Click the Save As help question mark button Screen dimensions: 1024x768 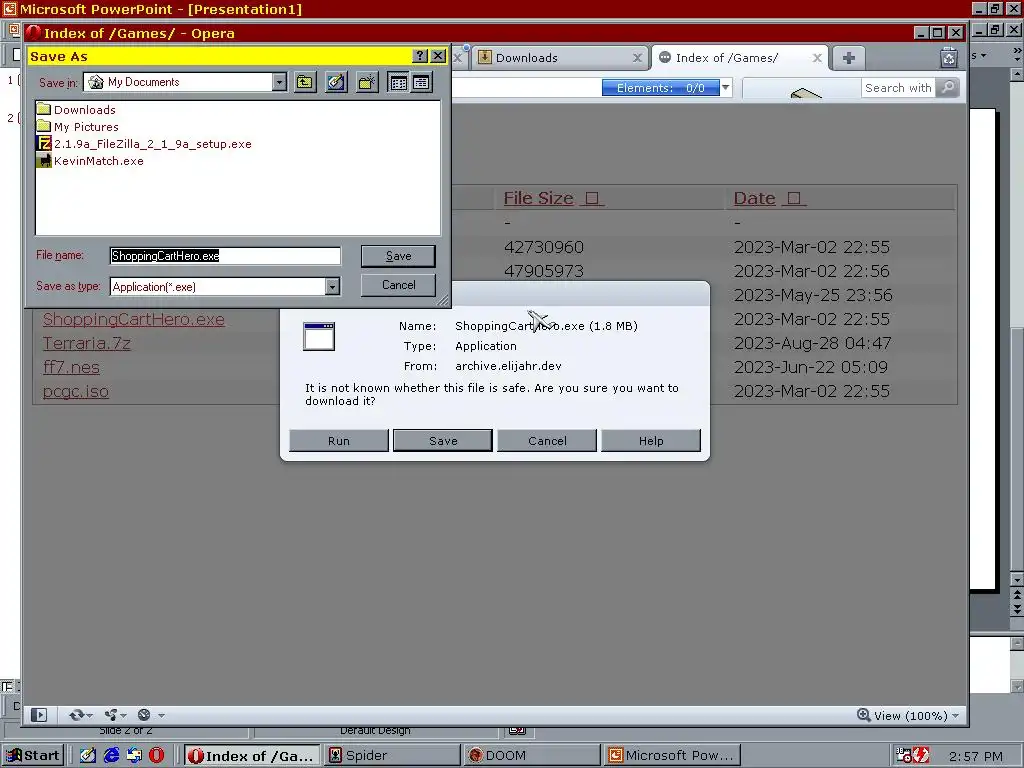click(x=421, y=56)
